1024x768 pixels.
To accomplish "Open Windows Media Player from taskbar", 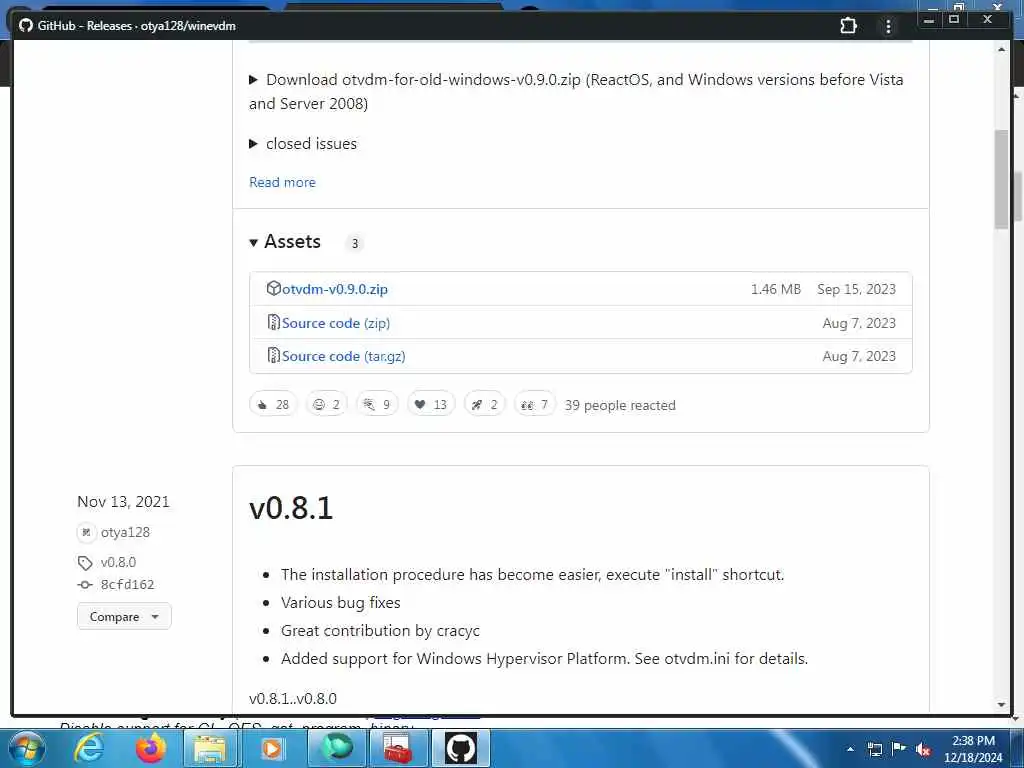I will click(272, 749).
